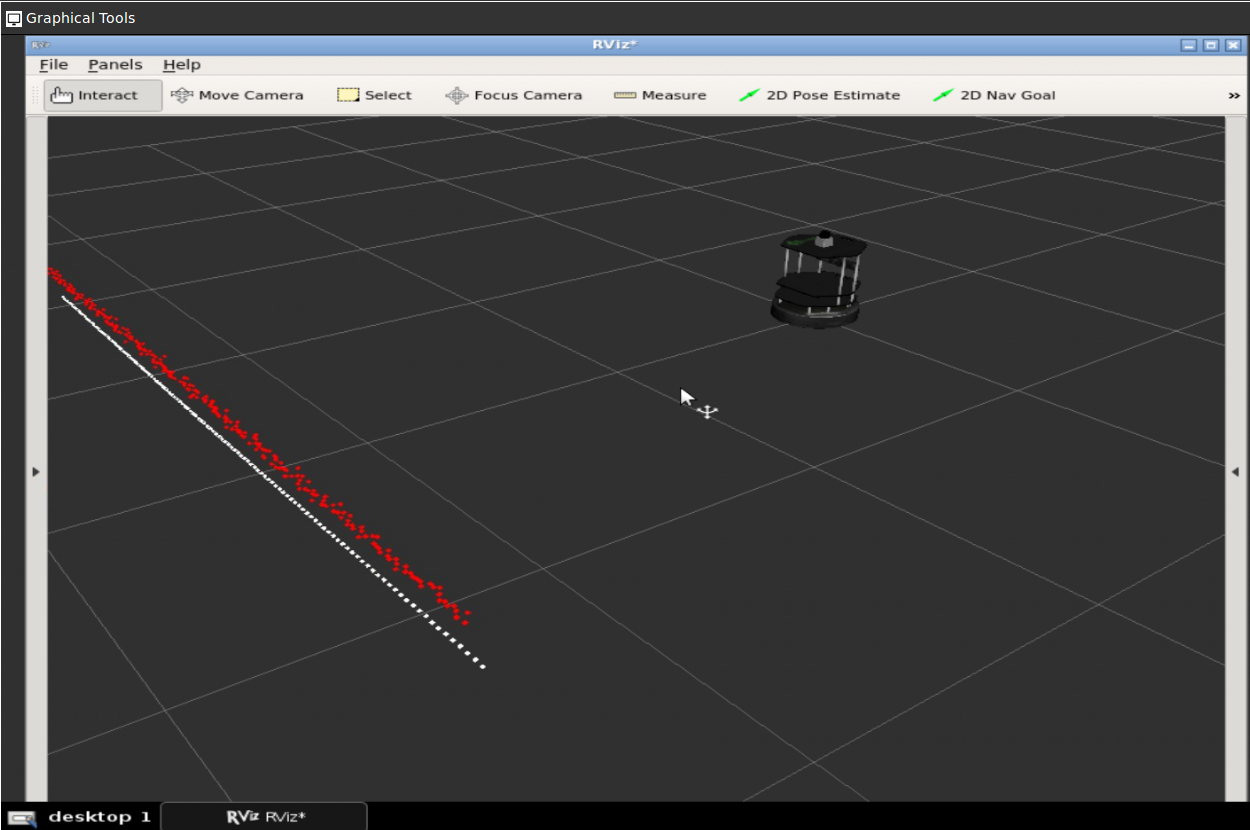The width and height of the screenshot is (1250, 830).
Task: Expand the collapsed left side panel
Action: 36,471
